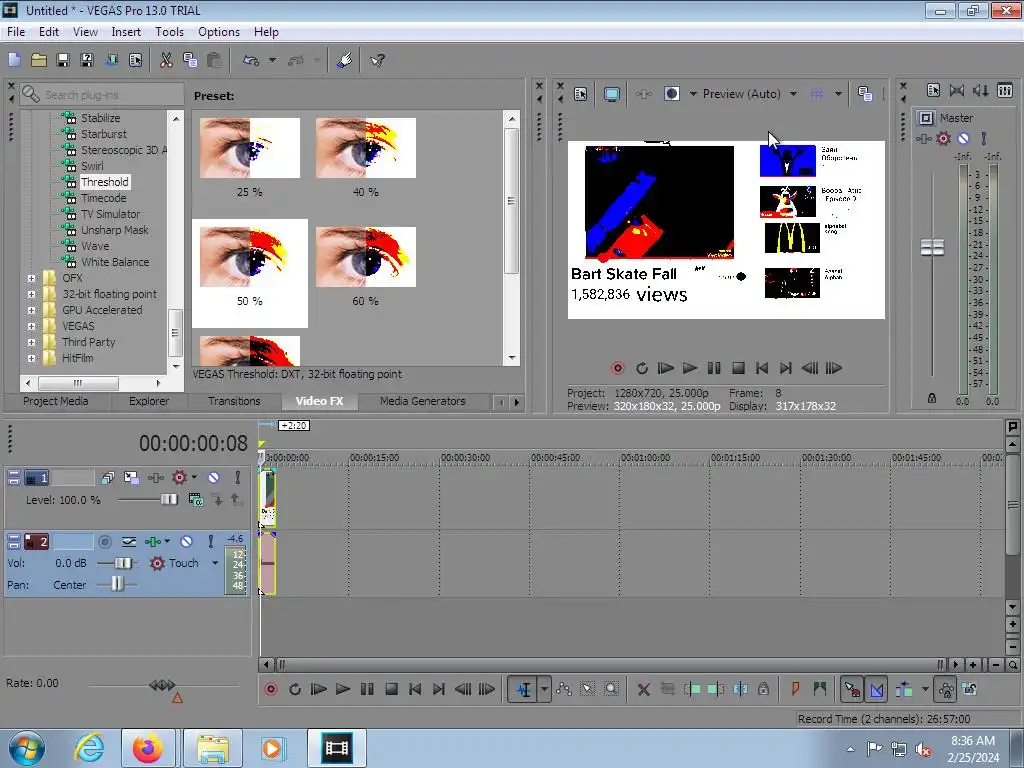The height and width of the screenshot is (768, 1024).
Task: Switch to the Transitions tab
Action: point(234,401)
